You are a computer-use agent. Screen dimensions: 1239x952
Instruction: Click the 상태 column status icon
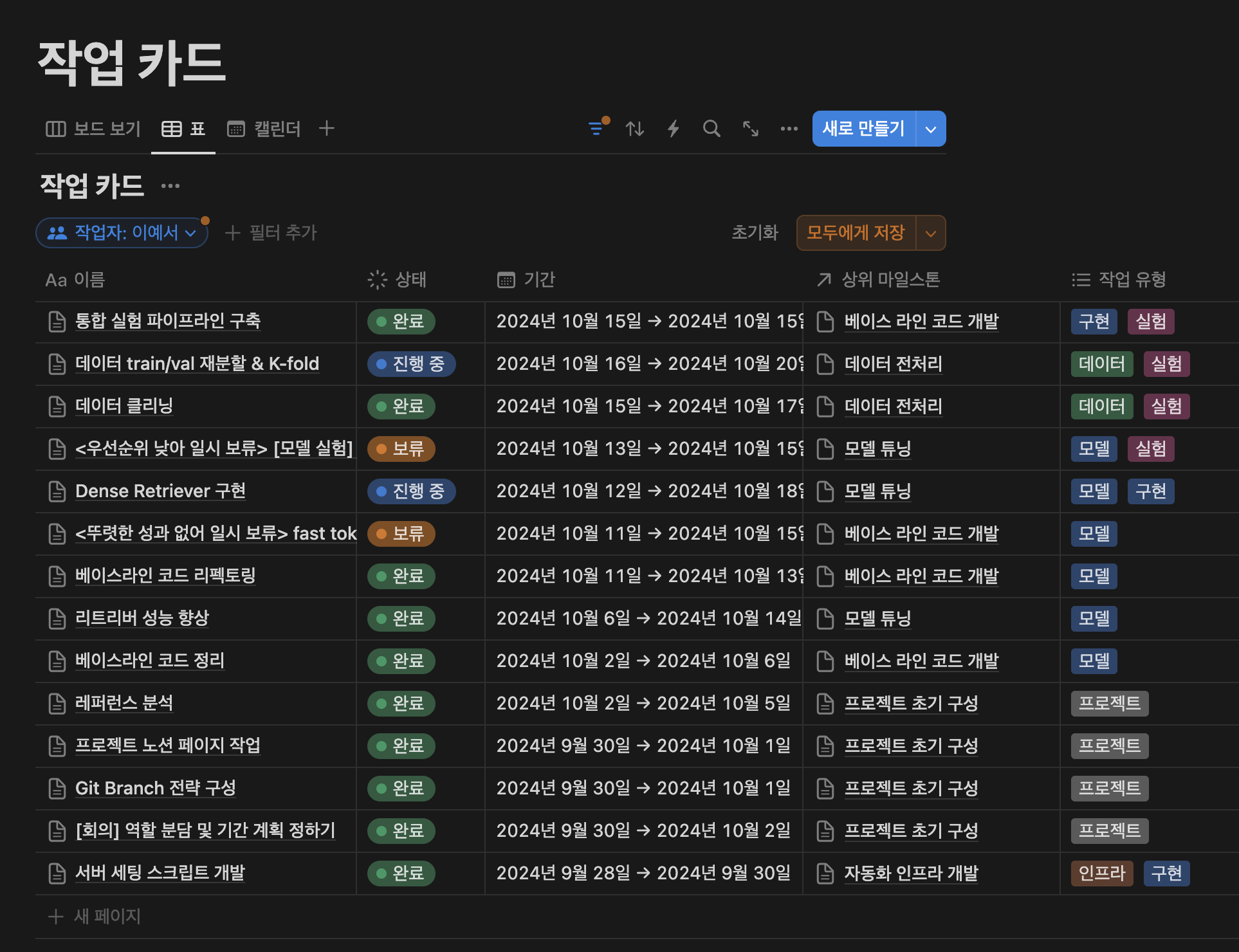[x=378, y=280]
